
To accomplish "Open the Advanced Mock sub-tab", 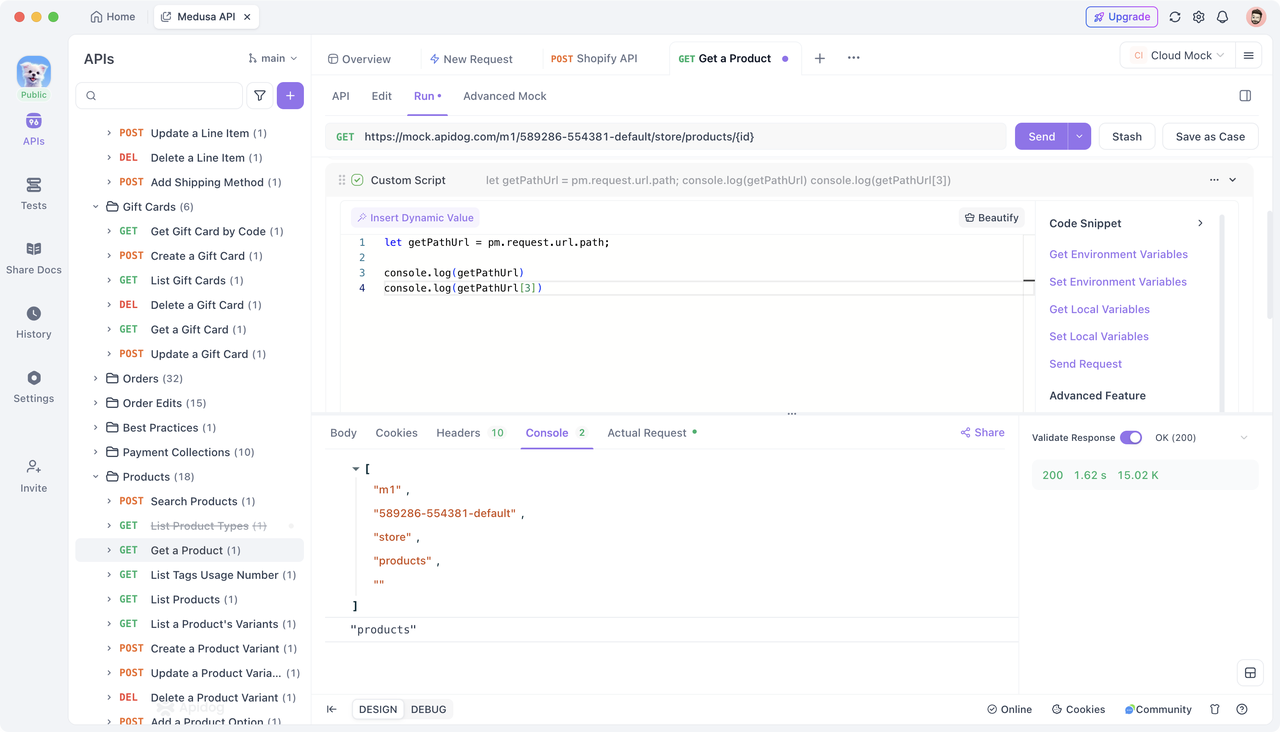I will pyautogui.click(x=505, y=96).
